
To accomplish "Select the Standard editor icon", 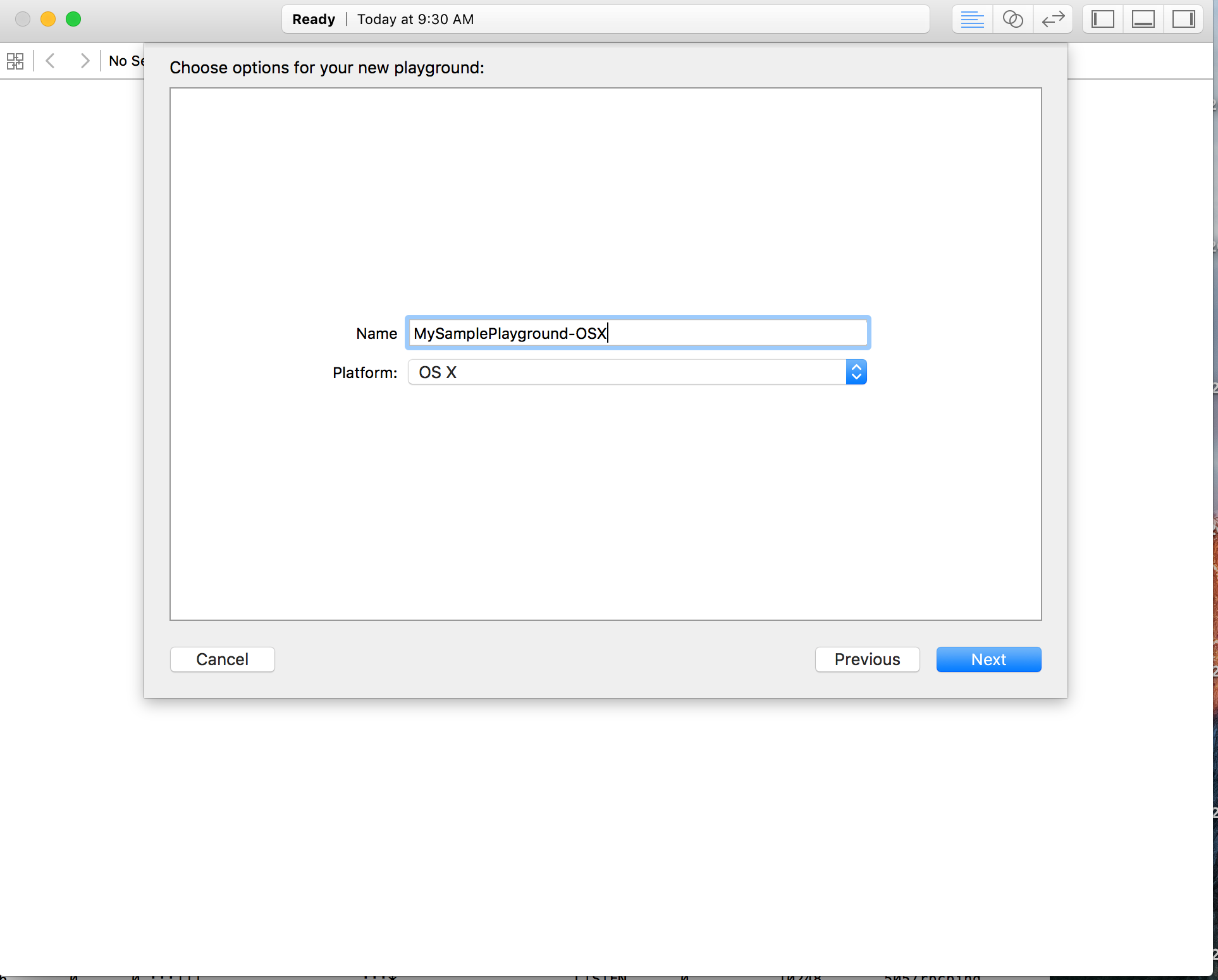I will click(972, 20).
